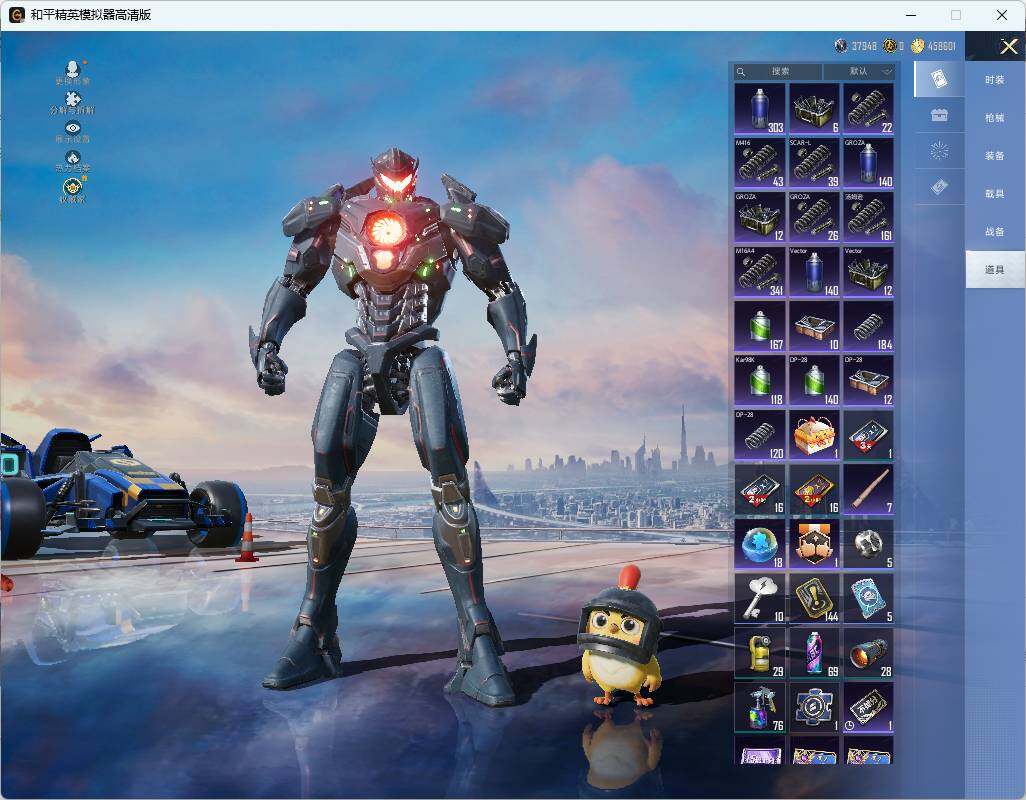Select the DP-28 green spray can 140
Screen dimensions: 1026x800
[814, 381]
